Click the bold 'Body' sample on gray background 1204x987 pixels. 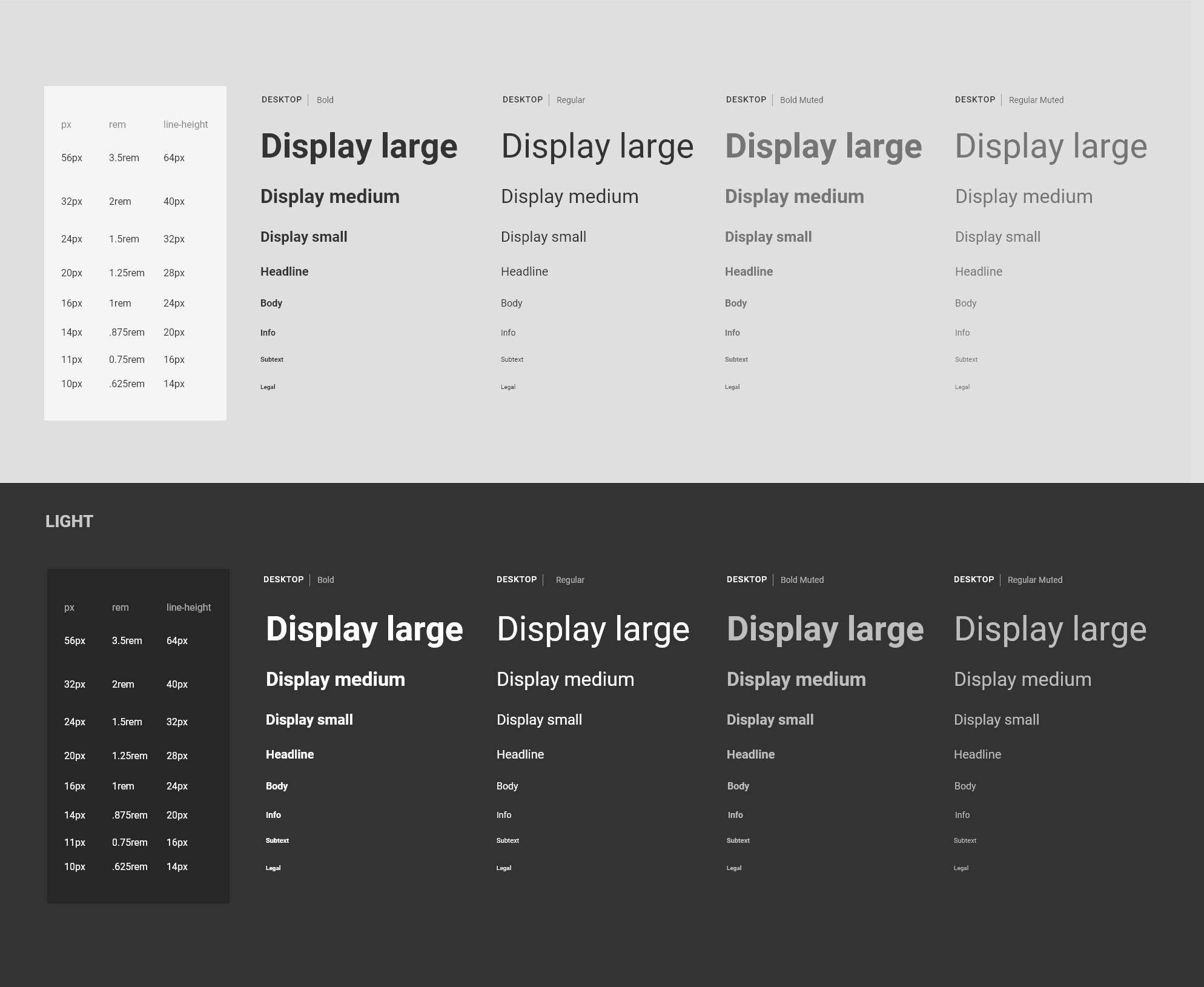tap(271, 303)
